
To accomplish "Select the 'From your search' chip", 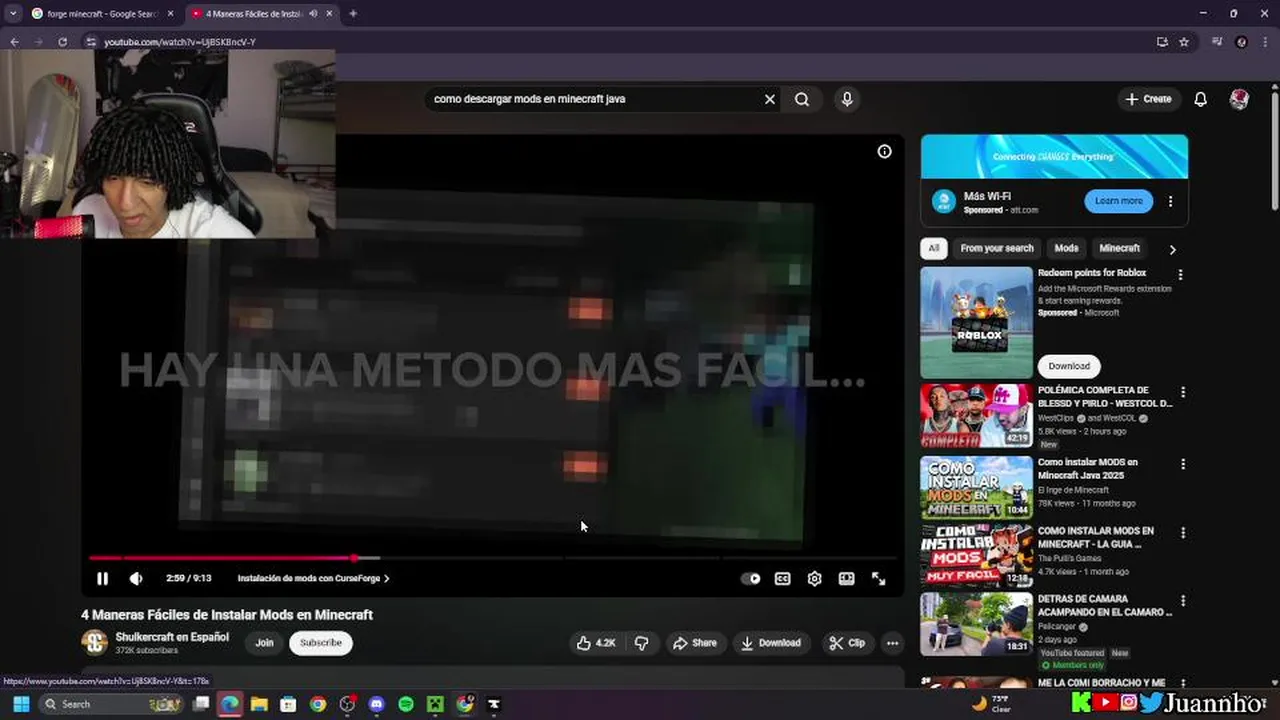I will (x=997, y=248).
